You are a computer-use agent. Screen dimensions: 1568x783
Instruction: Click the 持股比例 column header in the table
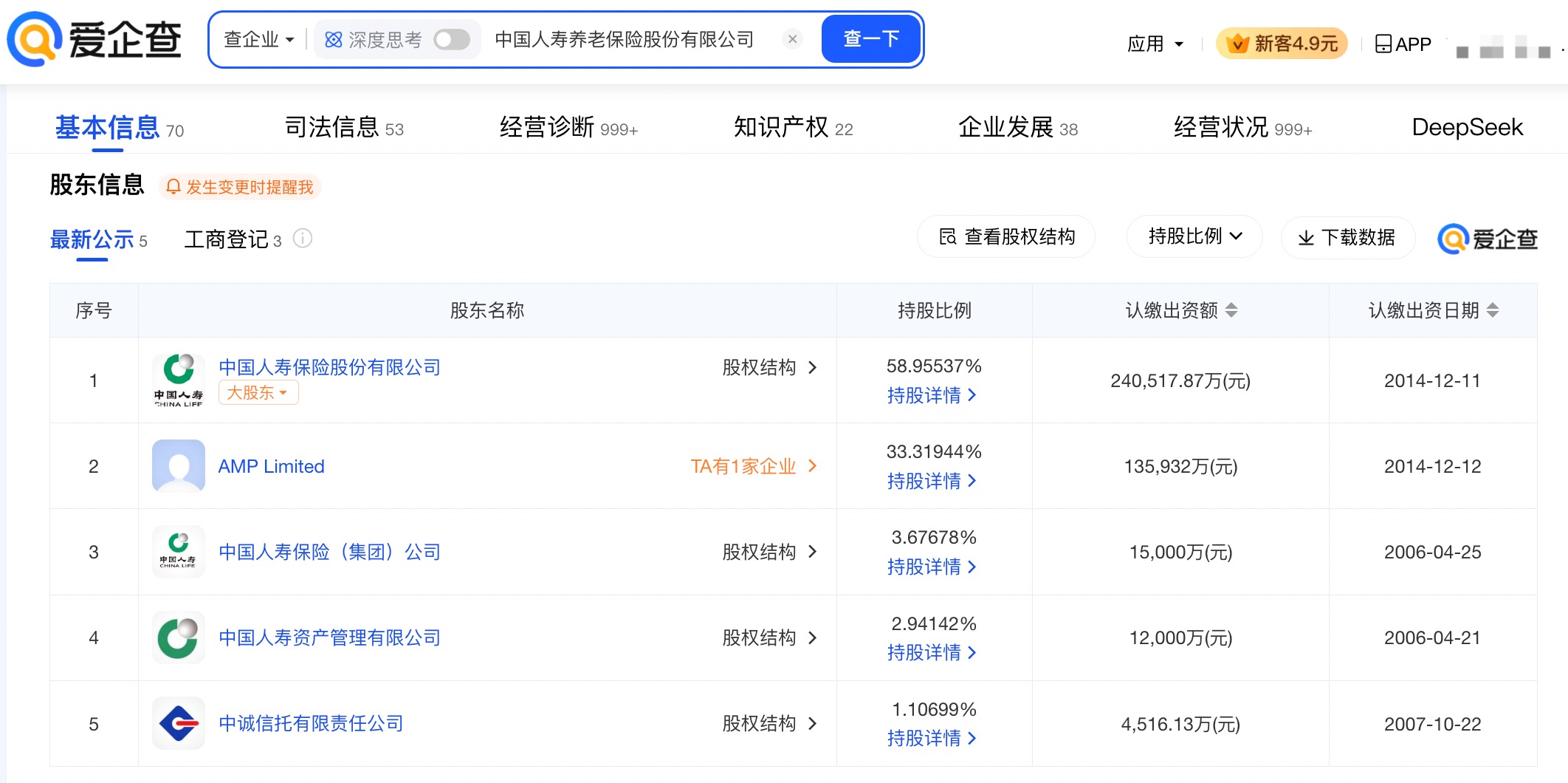935,310
